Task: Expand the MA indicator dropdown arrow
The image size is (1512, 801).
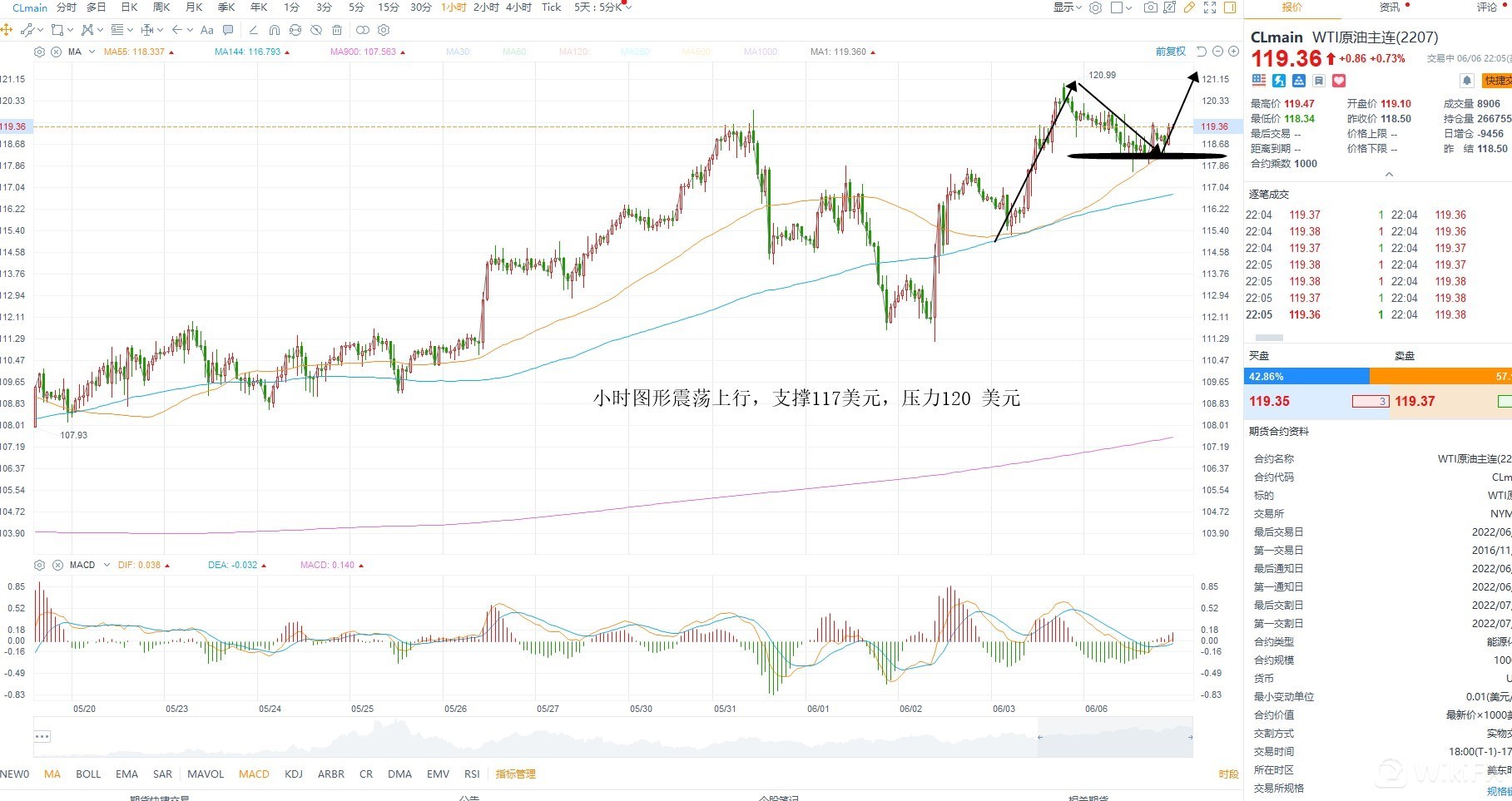Action: tap(92, 52)
